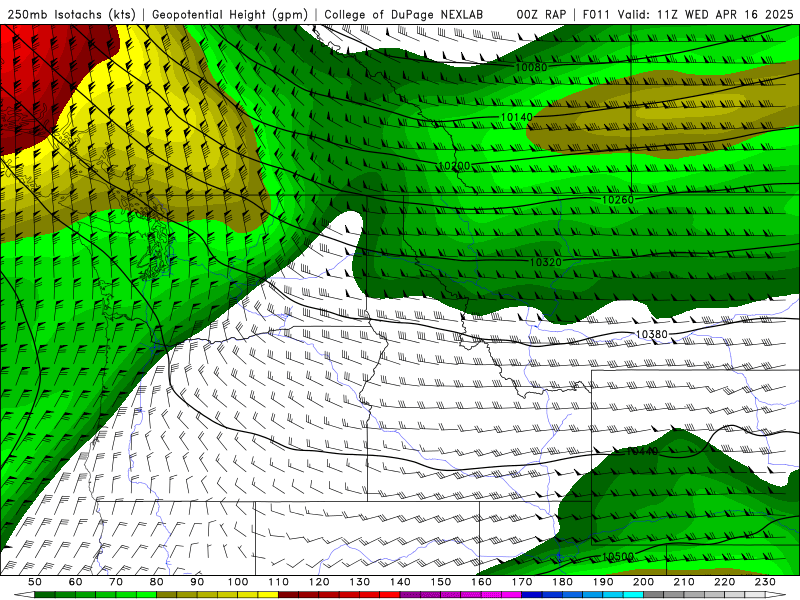
Task: Click the 'Geopotential Height (gpm)' title text
Action: tap(230, 15)
